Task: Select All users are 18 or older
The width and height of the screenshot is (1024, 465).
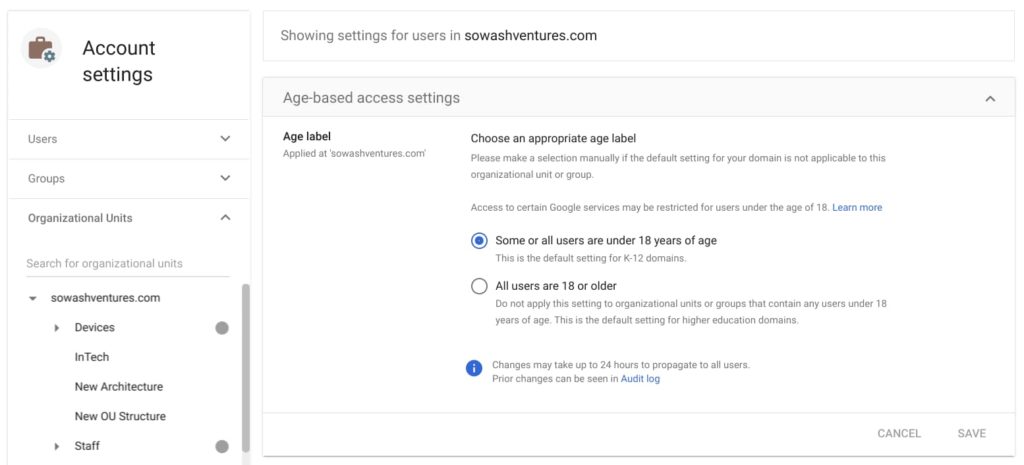Action: (479, 286)
